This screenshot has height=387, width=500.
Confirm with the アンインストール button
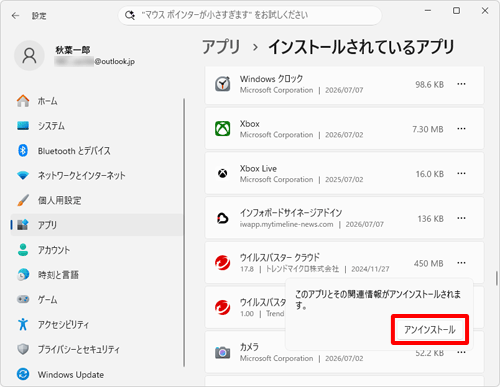pyautogui.click(x=430, y=330)
